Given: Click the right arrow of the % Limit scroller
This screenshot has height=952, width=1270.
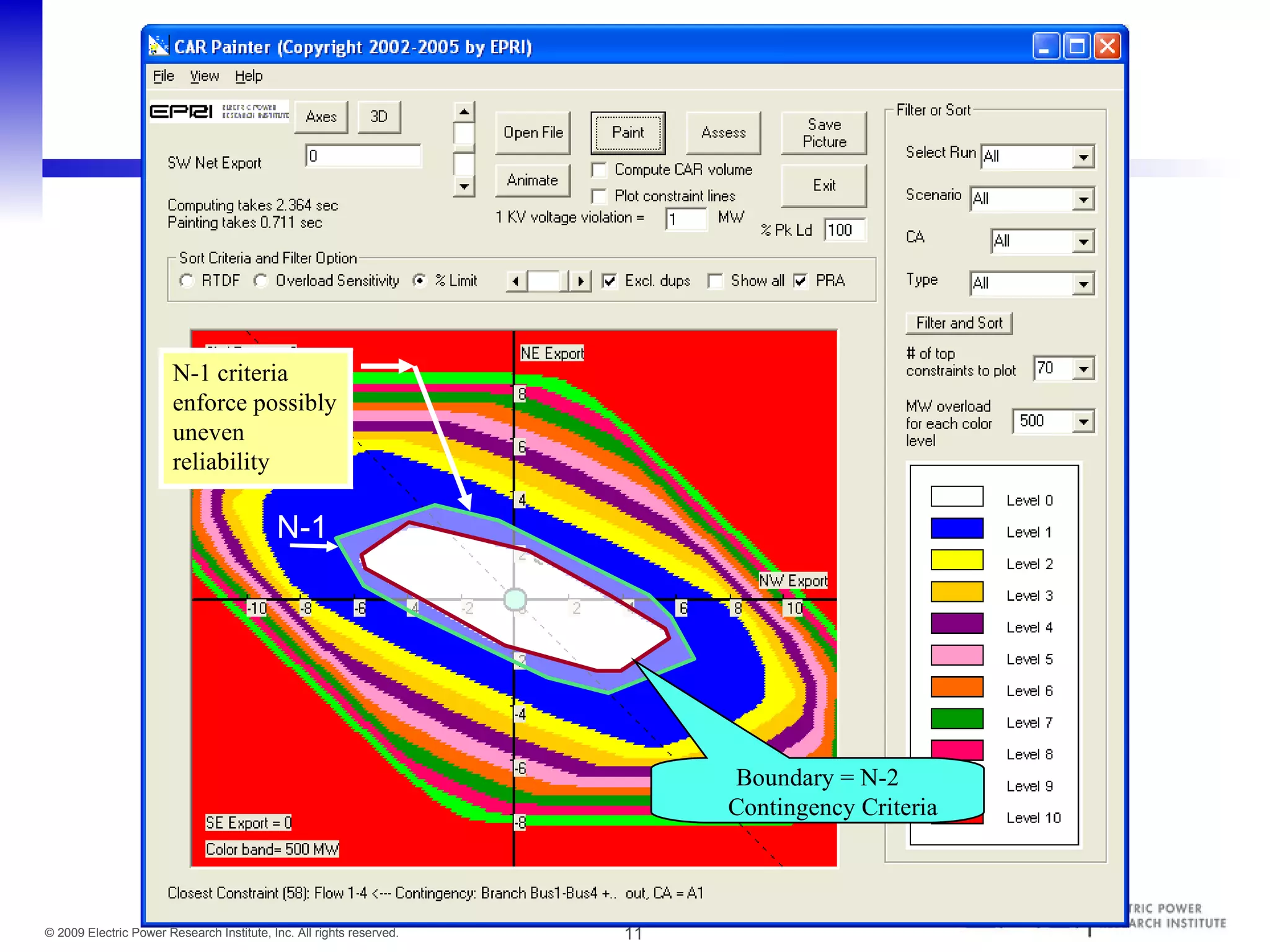Looking at the screenshot, I should (580, 281).
